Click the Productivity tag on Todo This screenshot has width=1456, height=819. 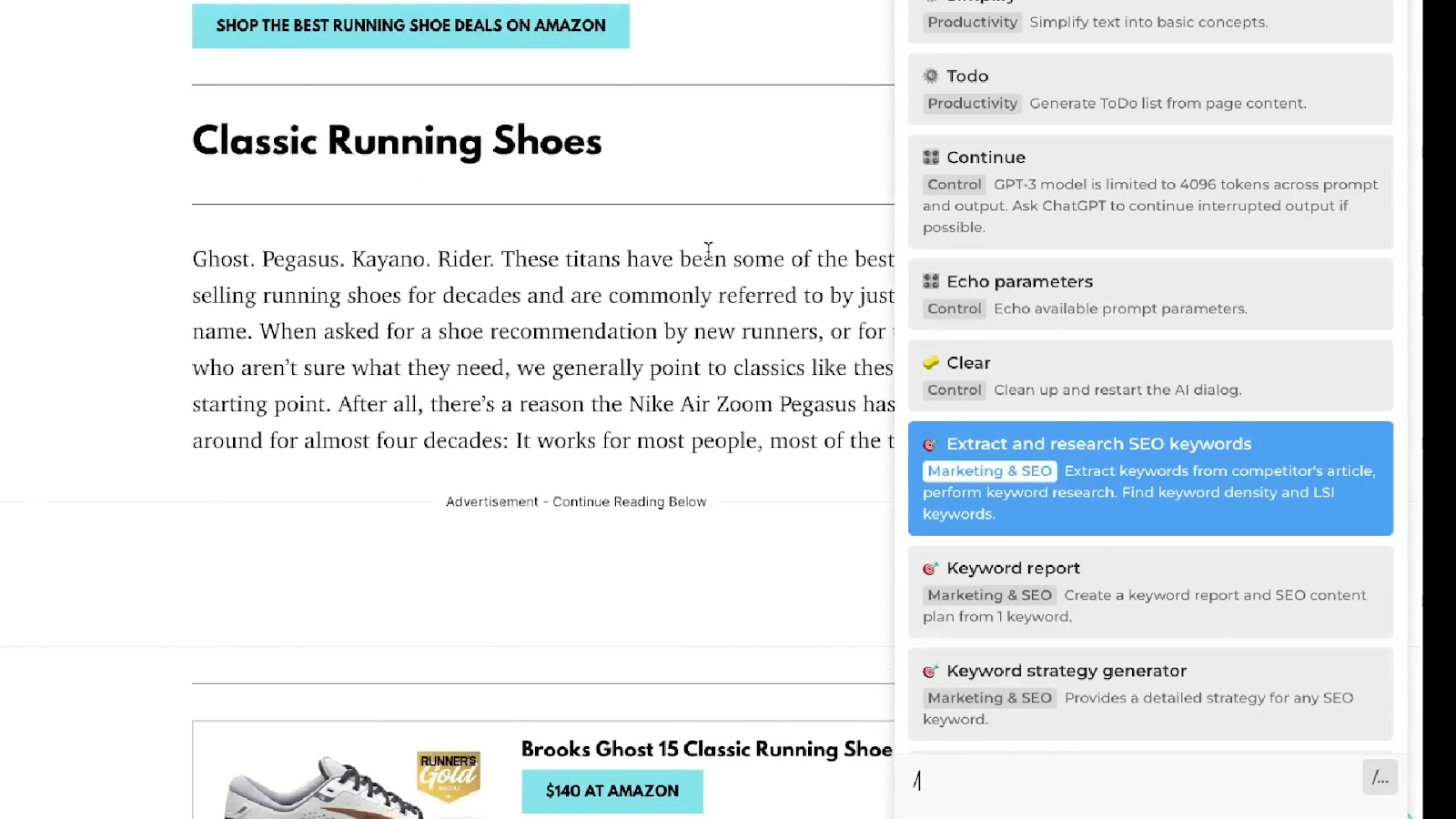[972, 104]
